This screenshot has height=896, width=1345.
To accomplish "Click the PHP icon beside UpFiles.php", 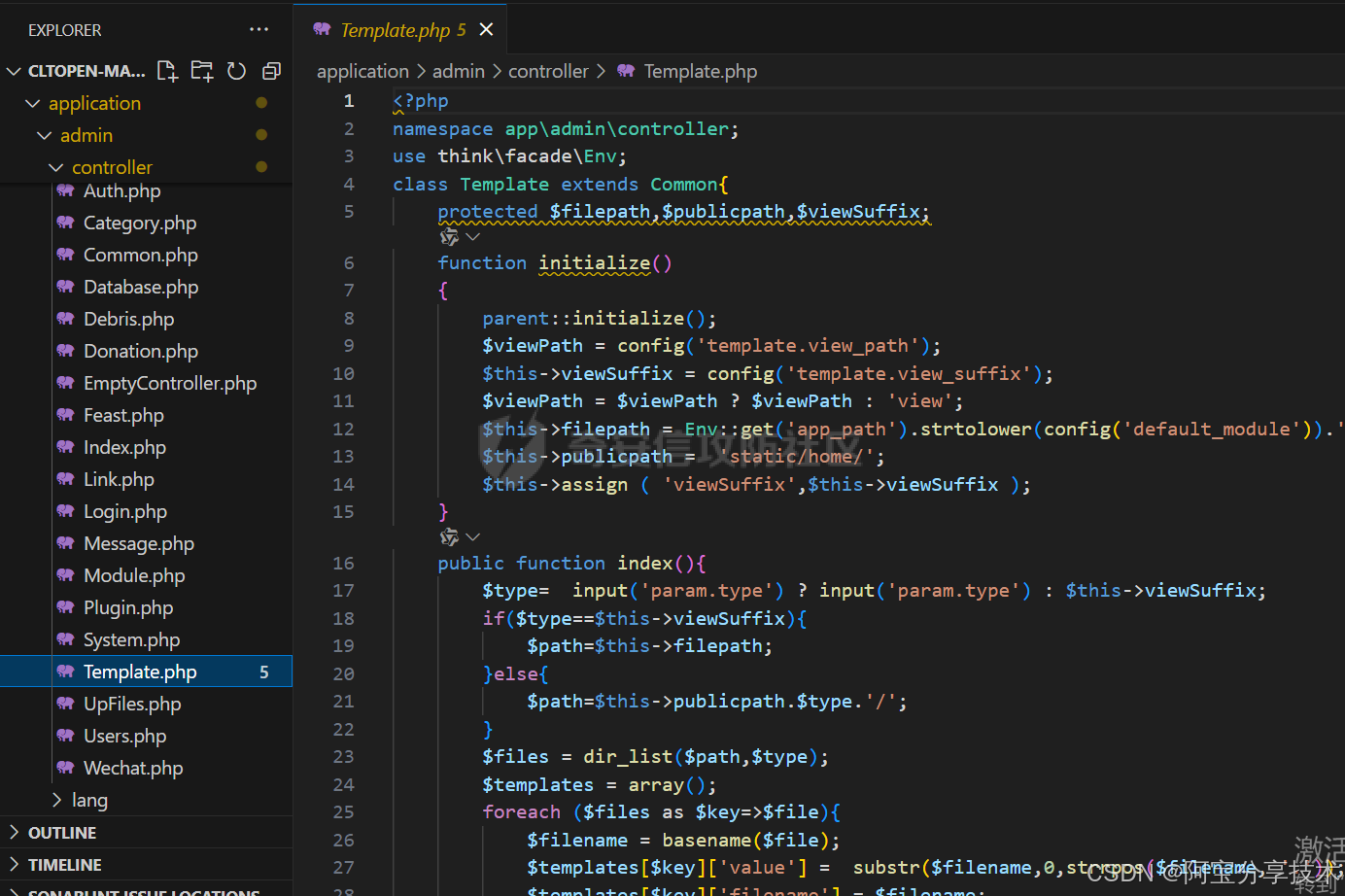I will click(65, 704).
